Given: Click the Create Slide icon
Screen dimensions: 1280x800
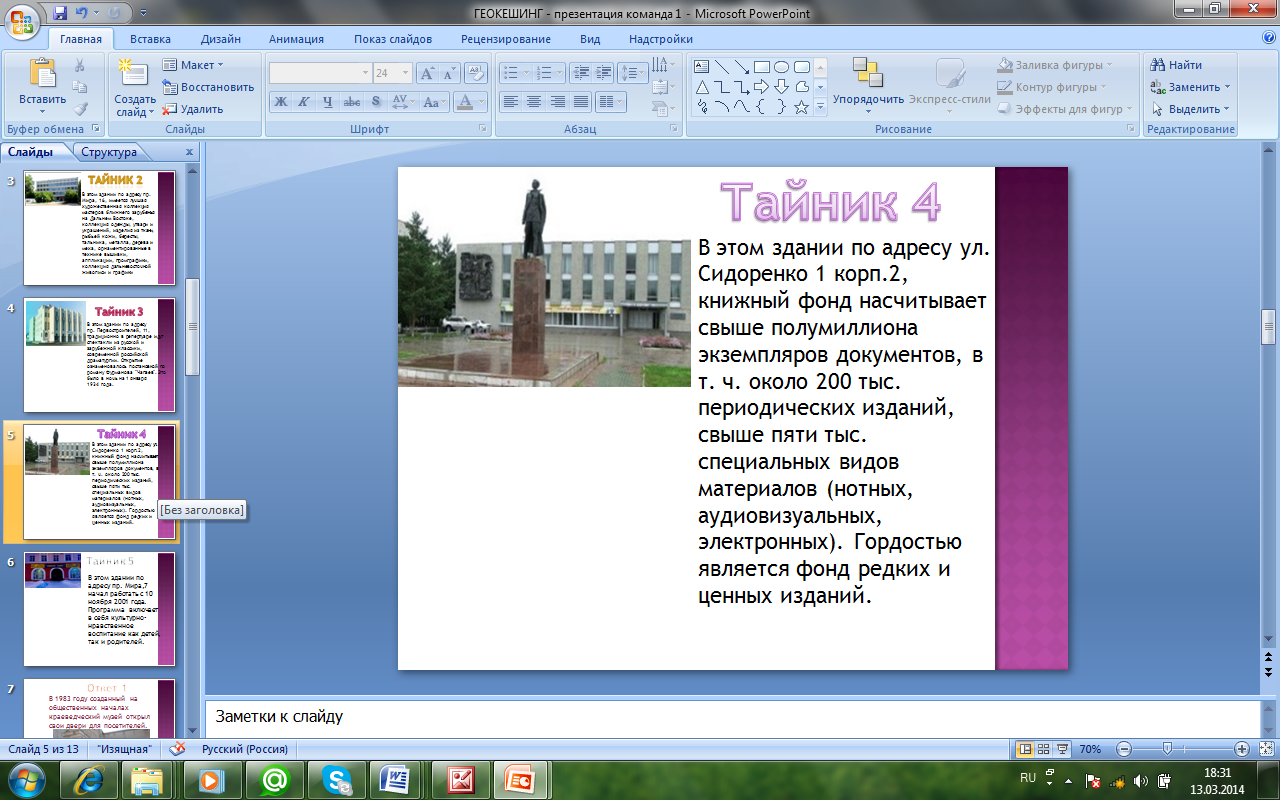Looking at the screenshot, I should coord(131,74).
